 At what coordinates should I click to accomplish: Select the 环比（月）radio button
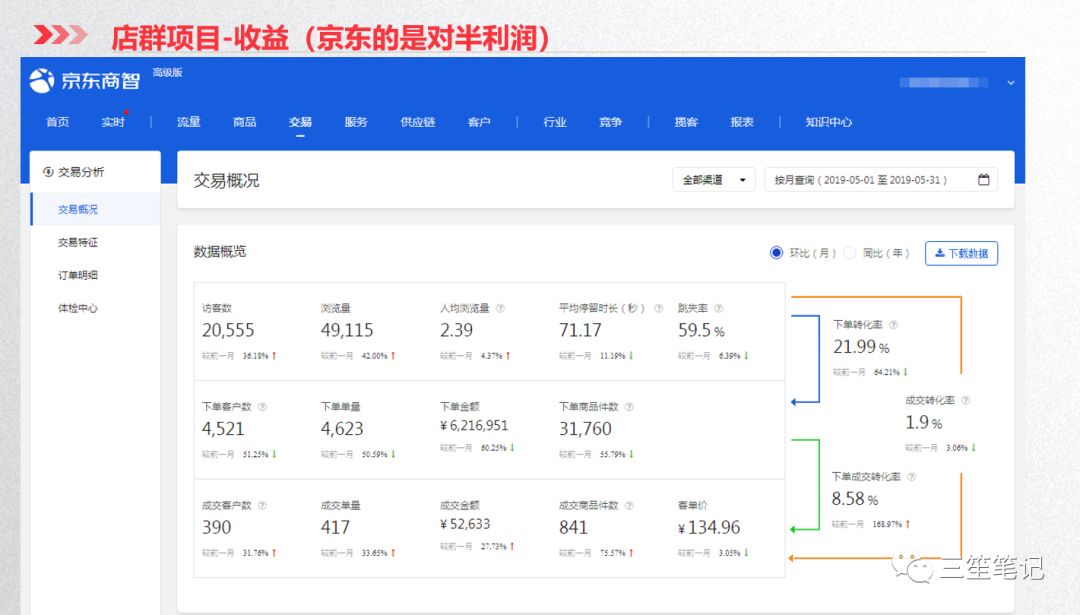(776, 253)
